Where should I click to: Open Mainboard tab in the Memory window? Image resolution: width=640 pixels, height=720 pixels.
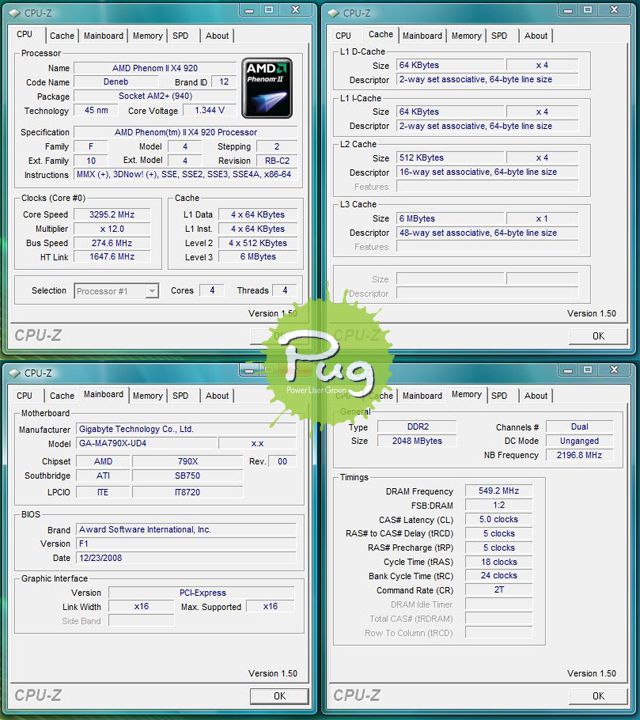(422, 396)
